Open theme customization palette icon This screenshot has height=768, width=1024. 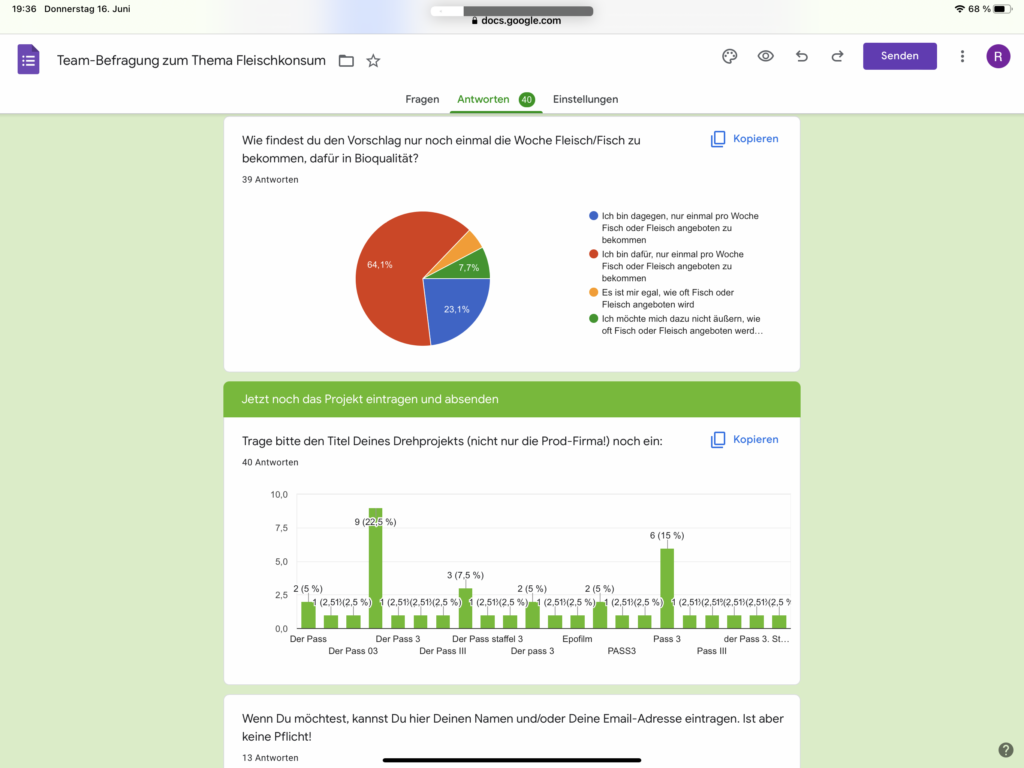click(x=729, y=56)
